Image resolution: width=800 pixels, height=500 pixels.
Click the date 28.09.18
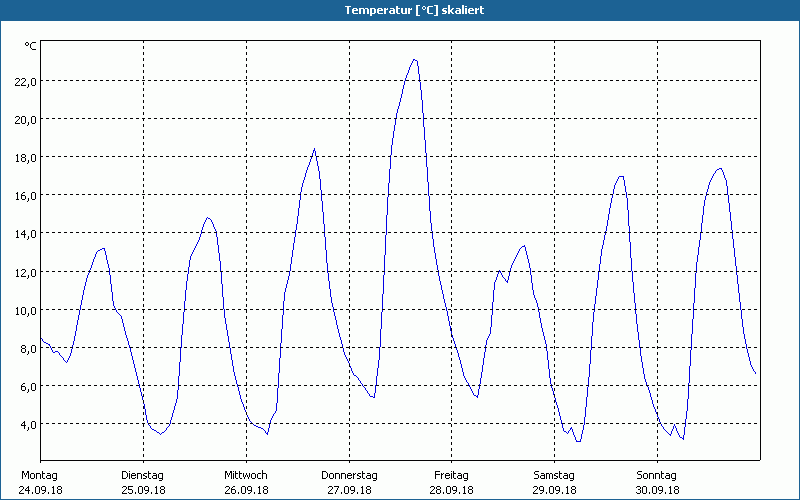pos(452,490)
